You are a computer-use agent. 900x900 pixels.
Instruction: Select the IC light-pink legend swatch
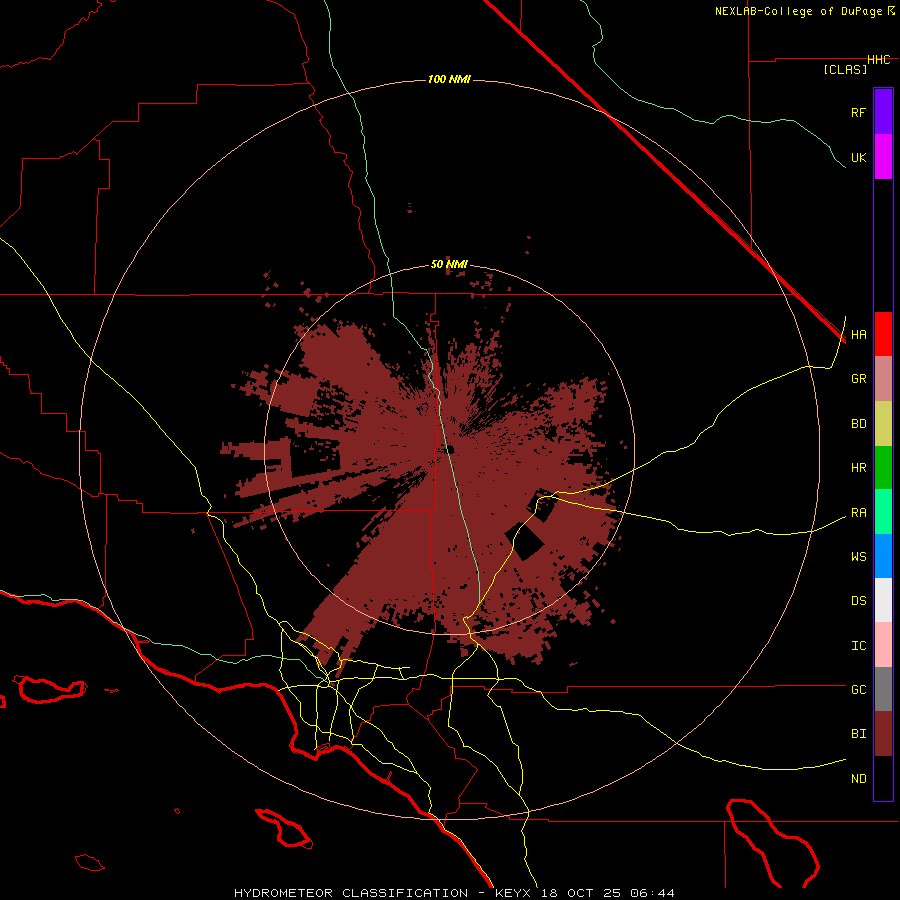click(x=883, y=645)
